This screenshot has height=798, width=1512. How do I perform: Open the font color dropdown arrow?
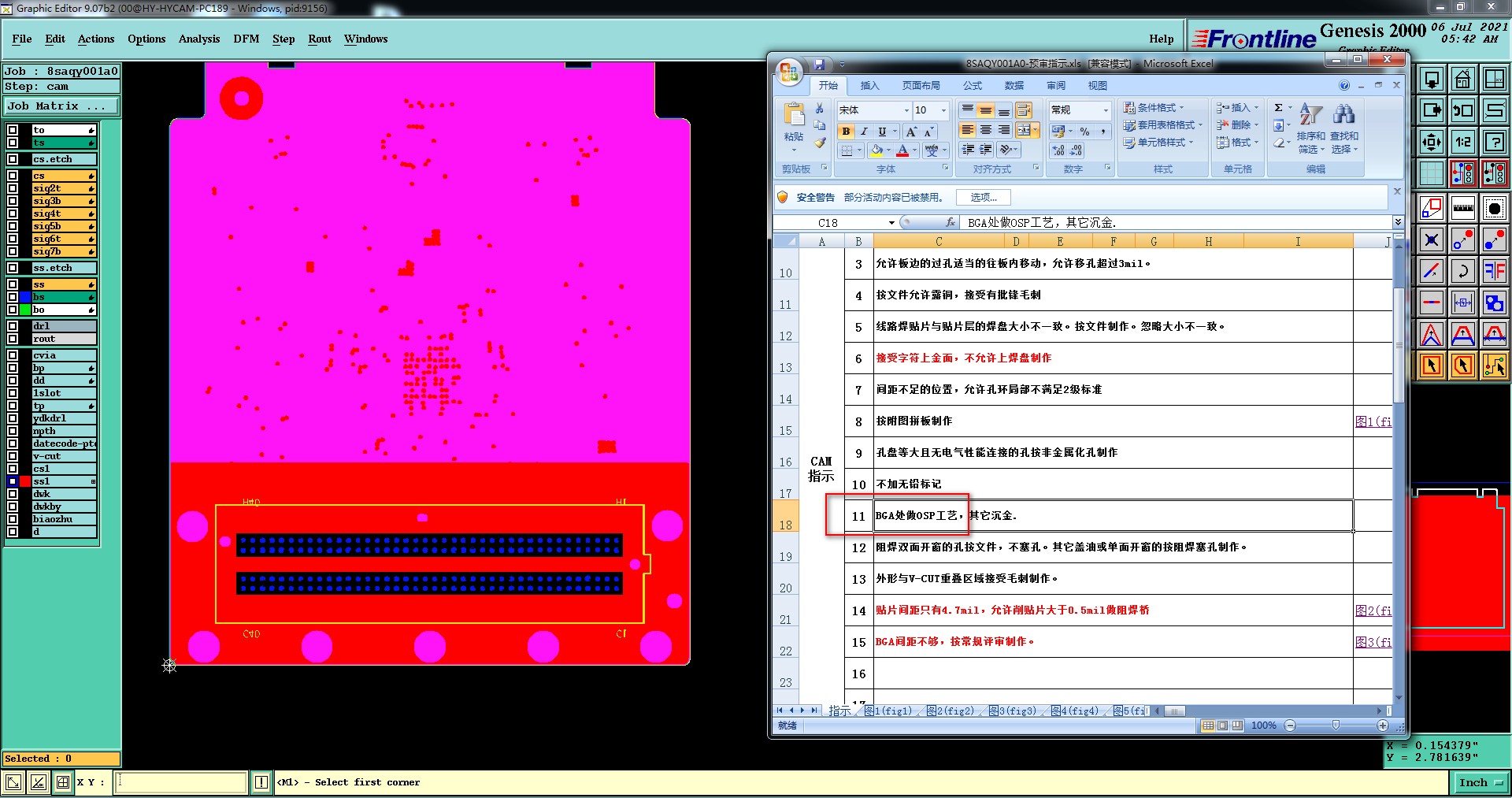pos(914,150)
